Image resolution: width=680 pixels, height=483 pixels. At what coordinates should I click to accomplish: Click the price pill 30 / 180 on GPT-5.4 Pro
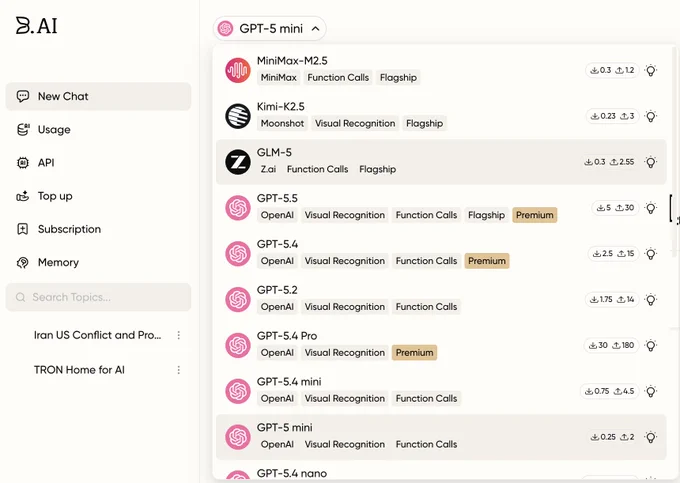pos(611,346)
